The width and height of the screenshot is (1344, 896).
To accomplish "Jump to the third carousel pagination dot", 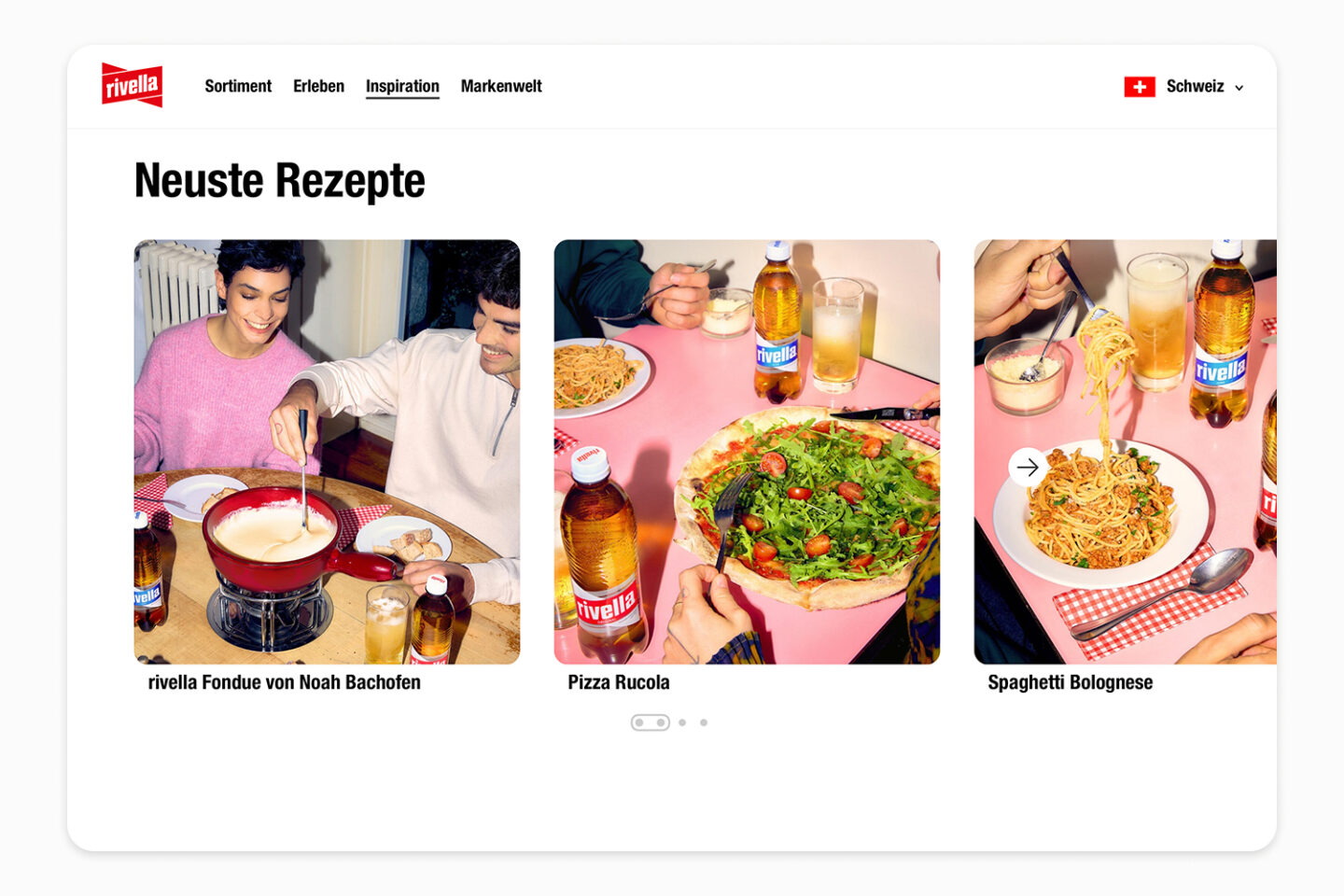I will click(x=682, y=722).
